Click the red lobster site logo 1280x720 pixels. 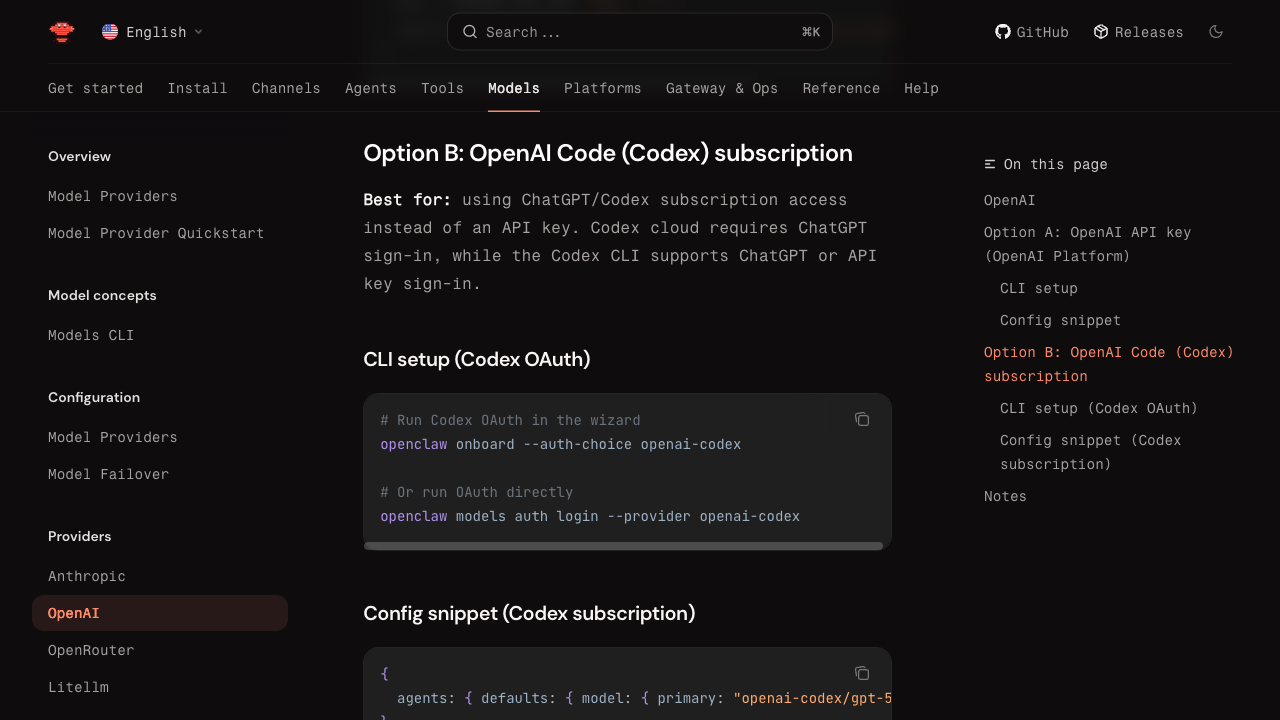point(62,32)
